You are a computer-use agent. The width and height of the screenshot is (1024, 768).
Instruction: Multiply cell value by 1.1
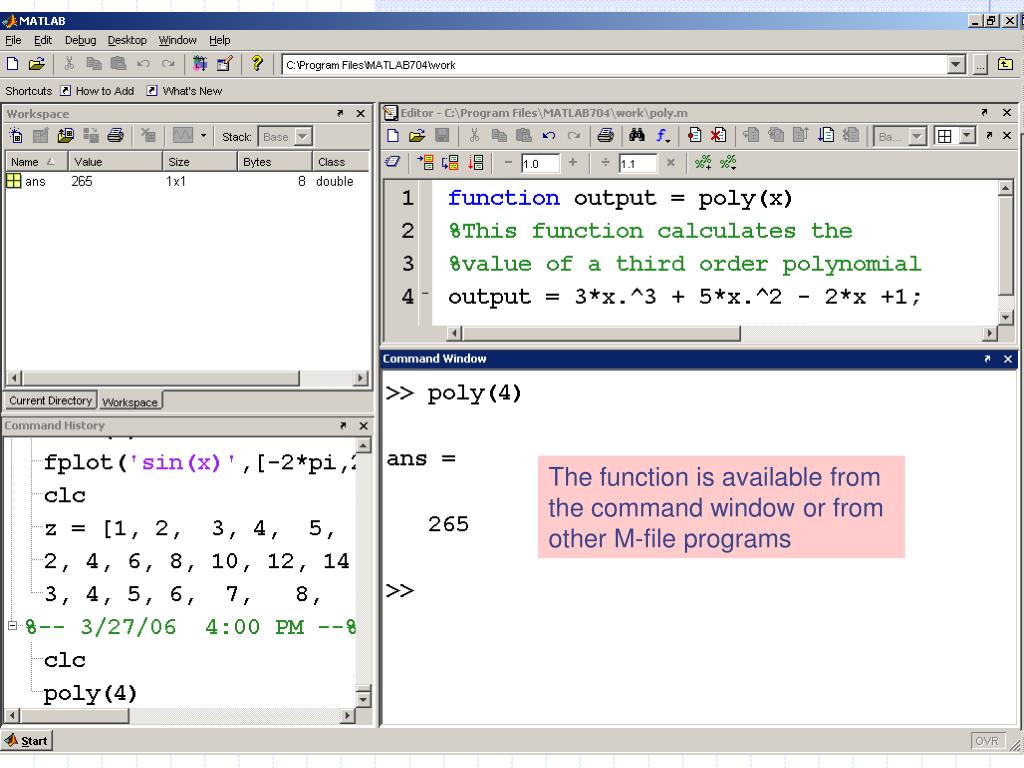[670, 163]
